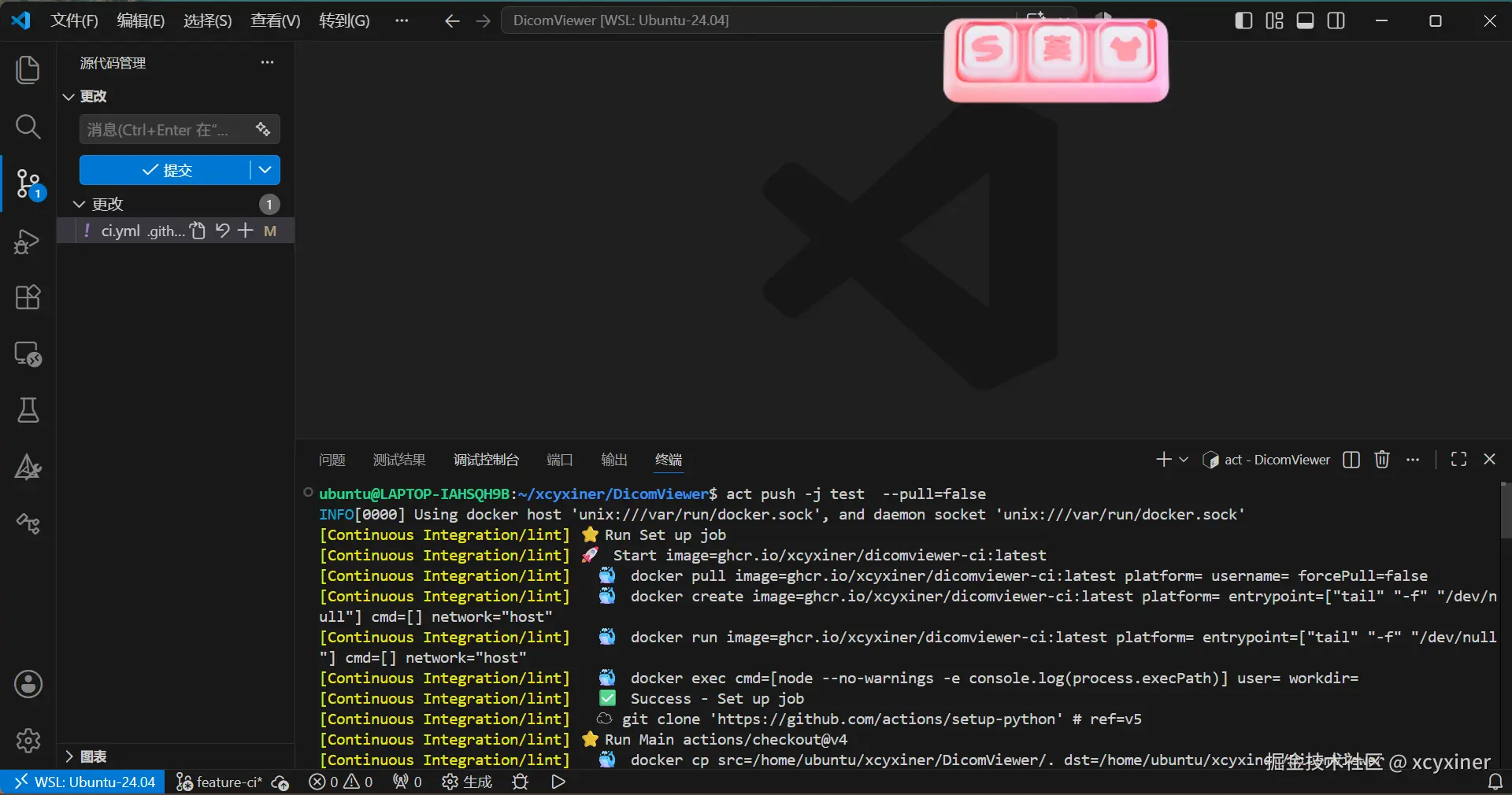Go back using navigation arrow
Image resolution: width=1512 pixels, height=795 pixels.
(x=452, y=21)
